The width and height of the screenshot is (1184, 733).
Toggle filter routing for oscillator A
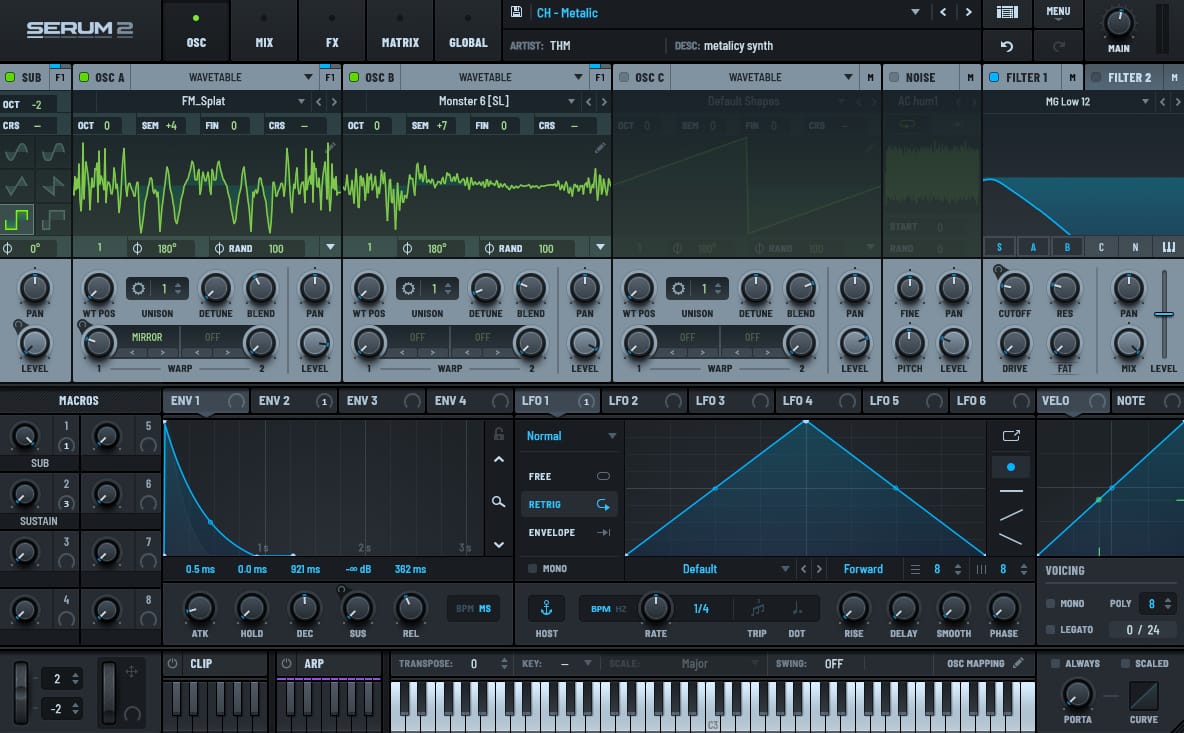pyautogui.click(x=1033, y=247)
